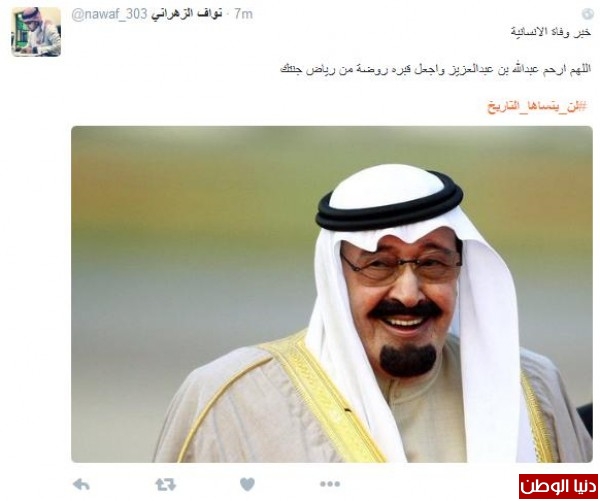Open more options via three dots icon
The width and height of the screenshot is (600, 501).
tap(330, 485)
